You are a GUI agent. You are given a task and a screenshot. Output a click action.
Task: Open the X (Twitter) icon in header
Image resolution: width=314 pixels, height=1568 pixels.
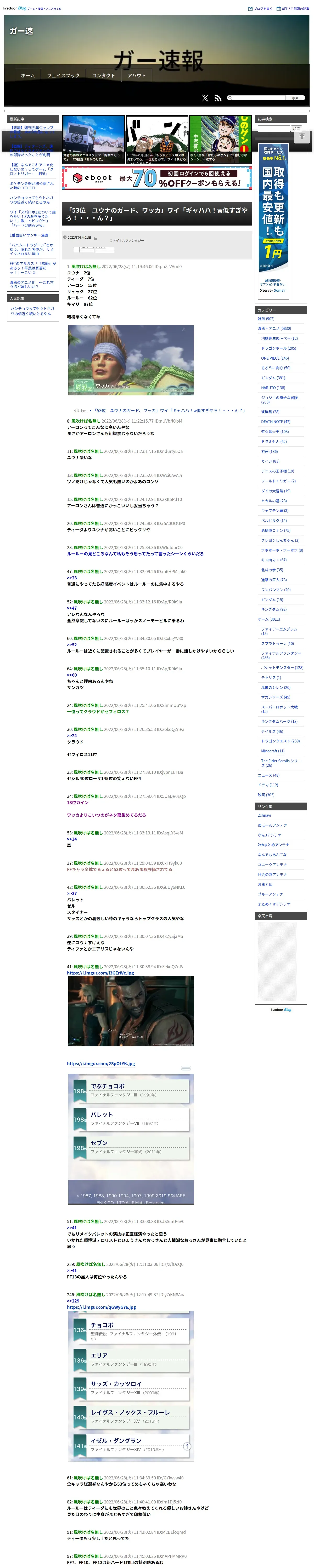(x=205, y=97)
